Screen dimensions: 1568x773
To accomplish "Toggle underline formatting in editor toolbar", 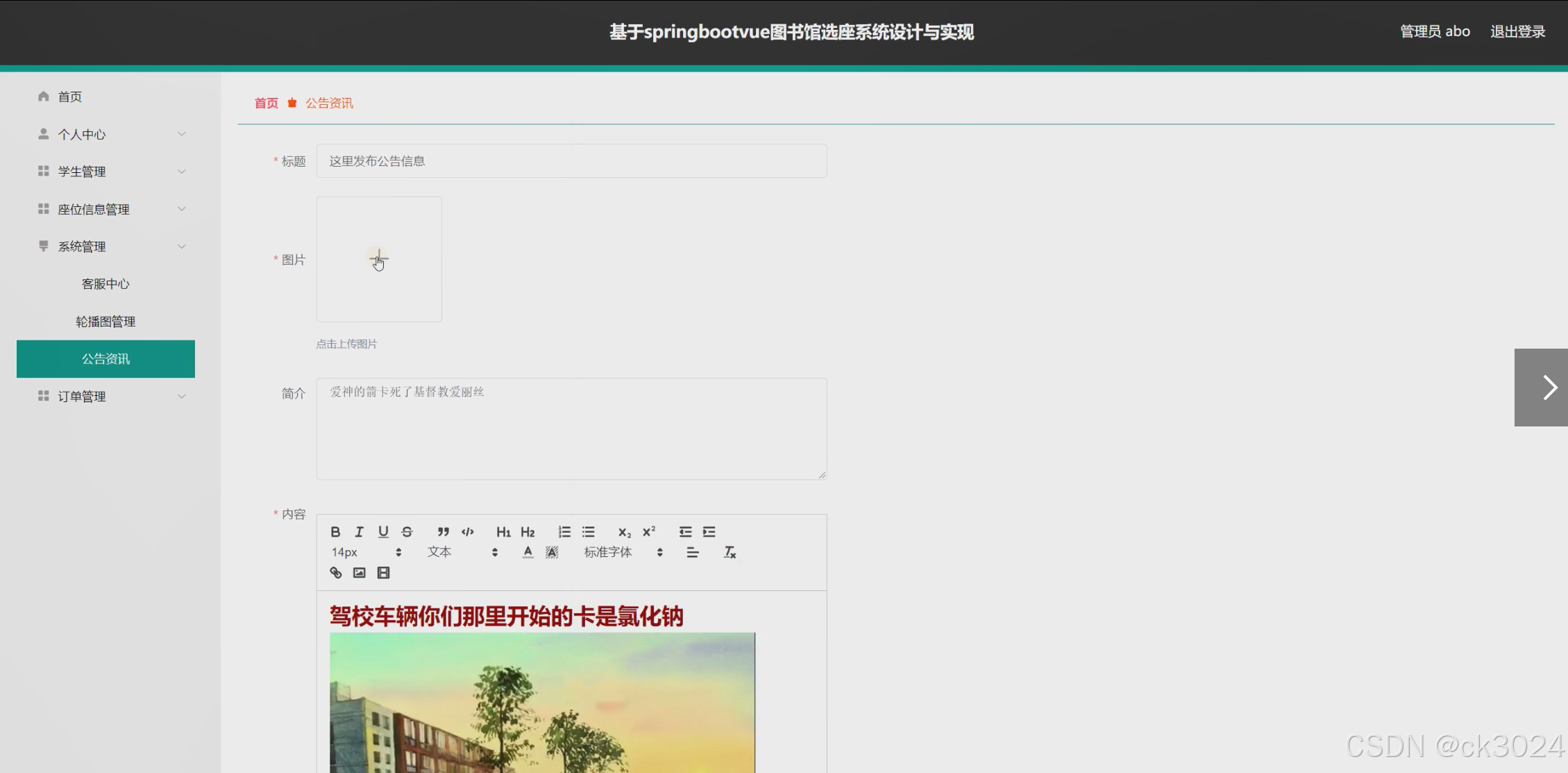I will 383,532.
